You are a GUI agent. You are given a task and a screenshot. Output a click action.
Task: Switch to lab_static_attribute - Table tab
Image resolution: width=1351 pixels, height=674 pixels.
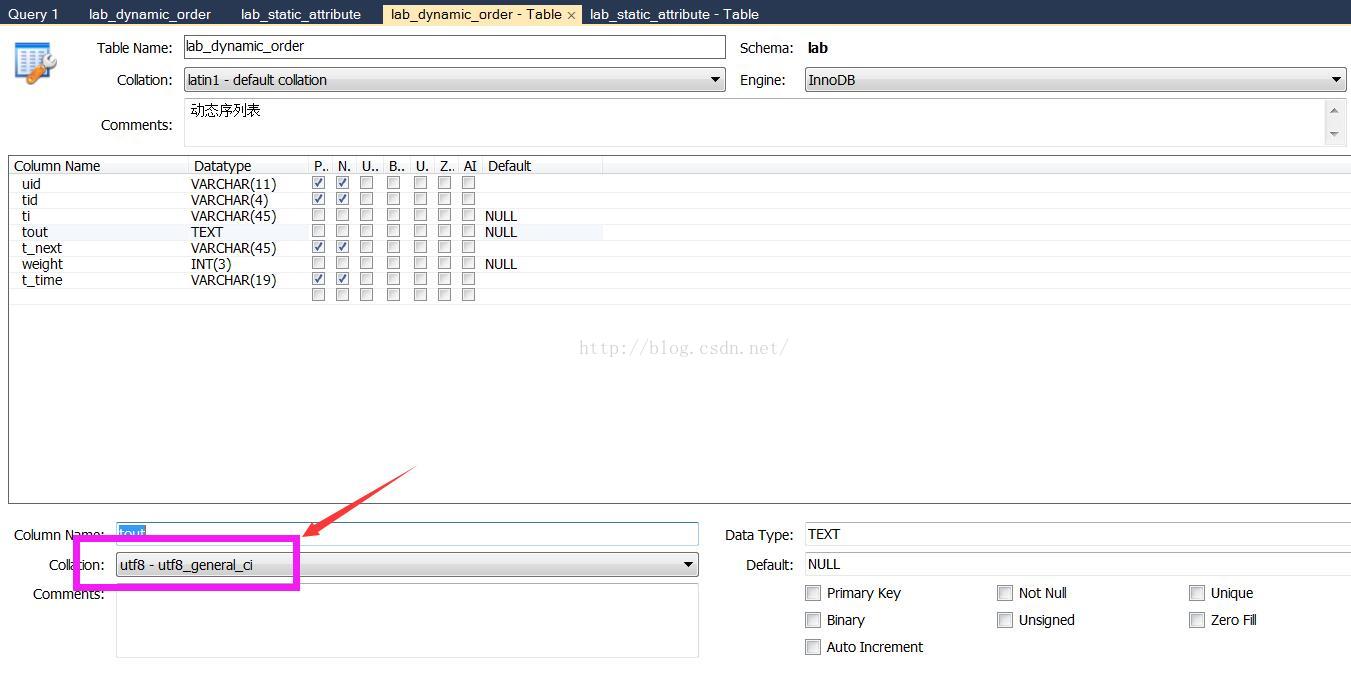pos(674,14)
